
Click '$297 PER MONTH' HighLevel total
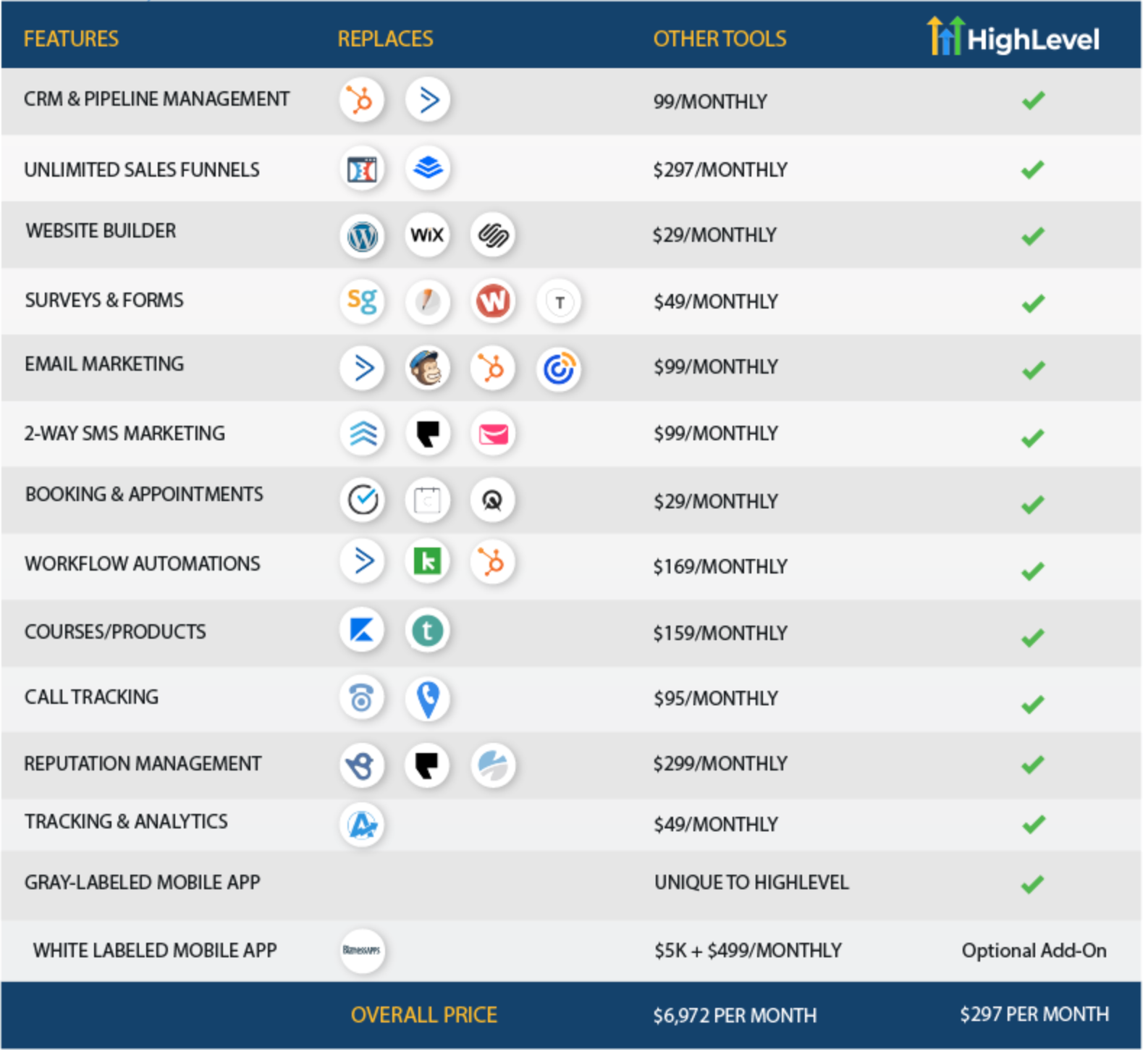1034,1014
